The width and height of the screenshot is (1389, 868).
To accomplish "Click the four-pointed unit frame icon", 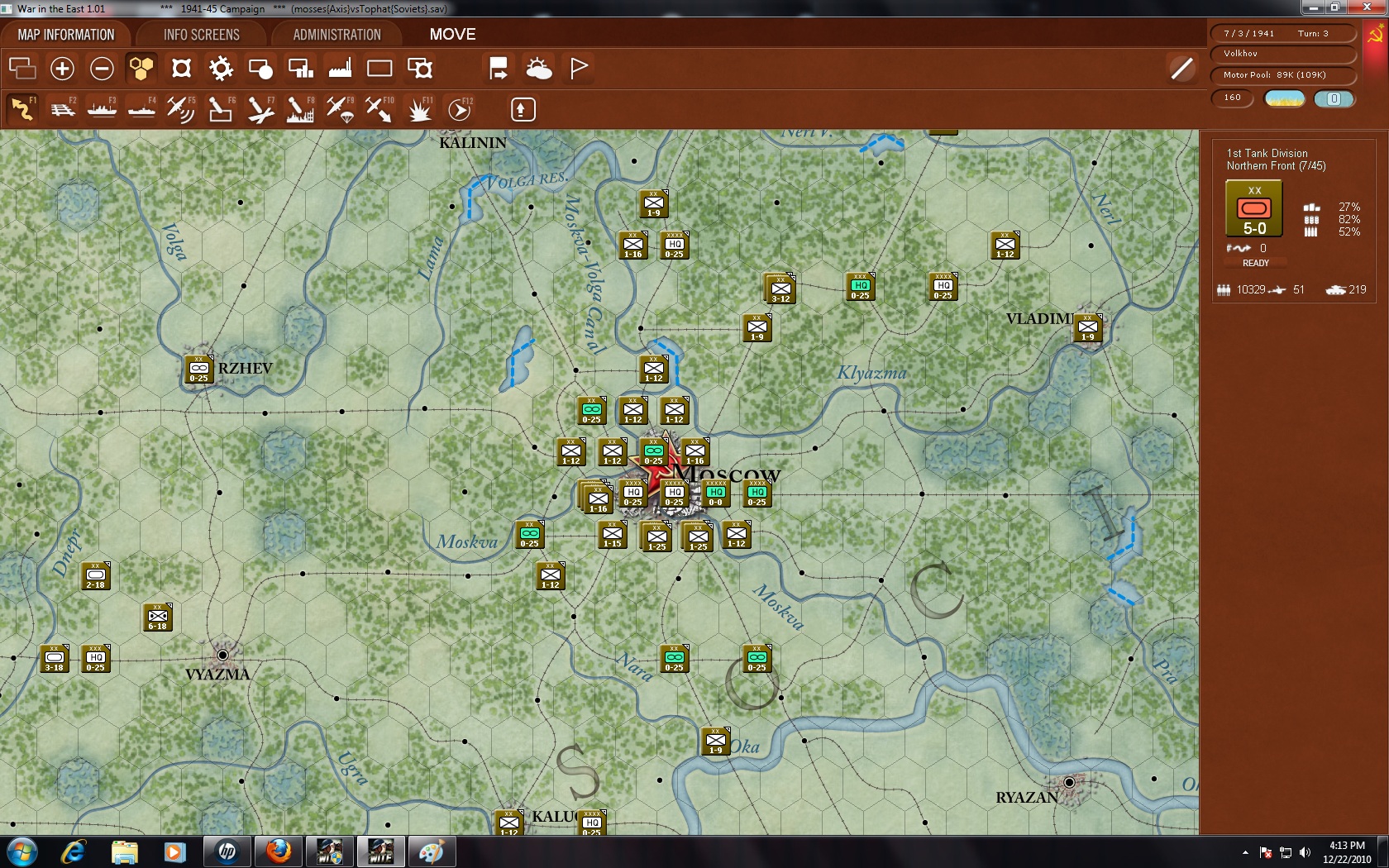I will coord(181,68).
